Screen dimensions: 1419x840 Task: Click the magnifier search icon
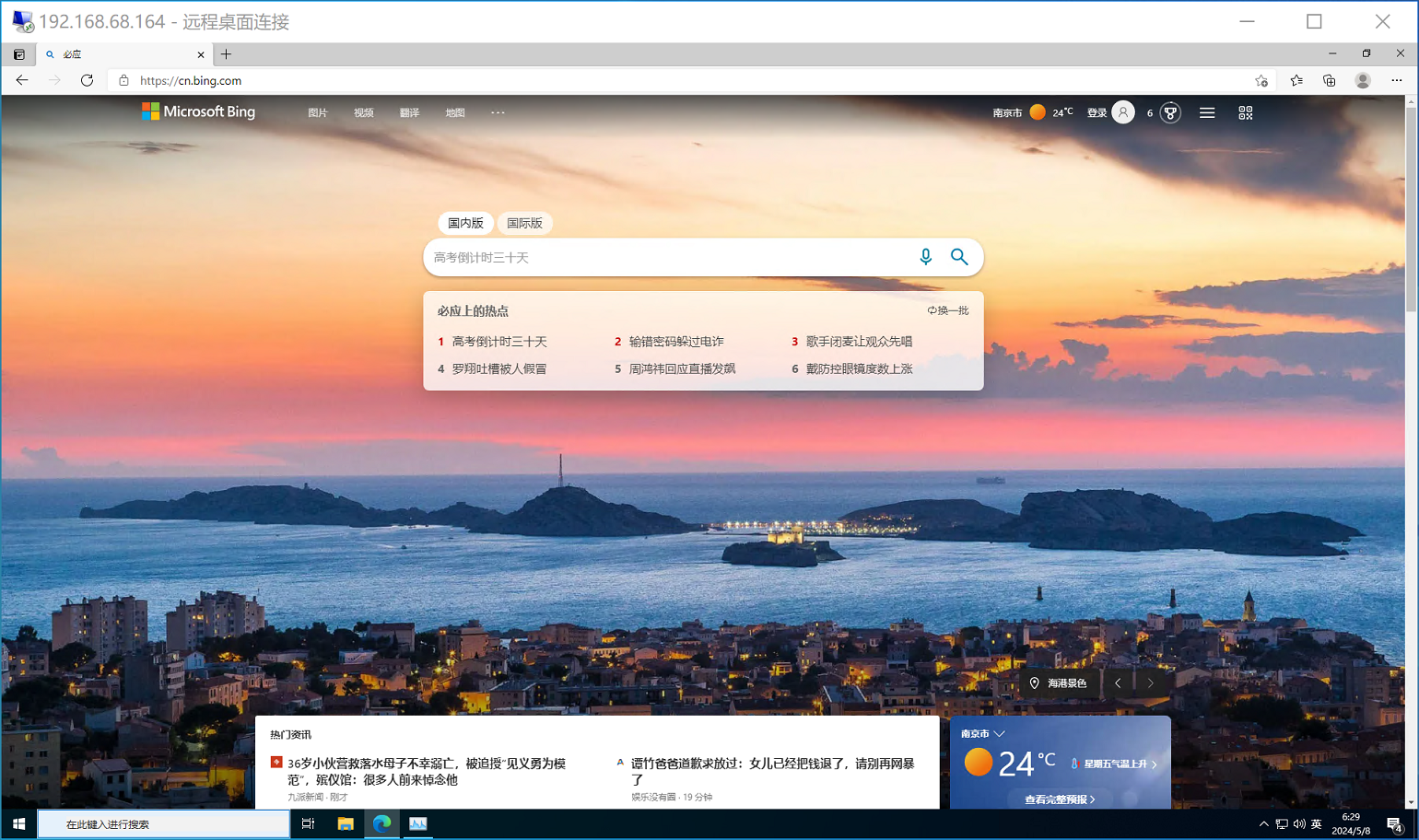[959, 257]
